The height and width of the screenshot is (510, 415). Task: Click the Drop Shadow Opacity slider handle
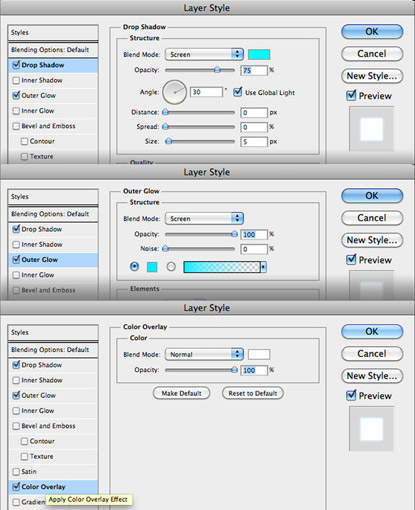[x=217, y=70]
